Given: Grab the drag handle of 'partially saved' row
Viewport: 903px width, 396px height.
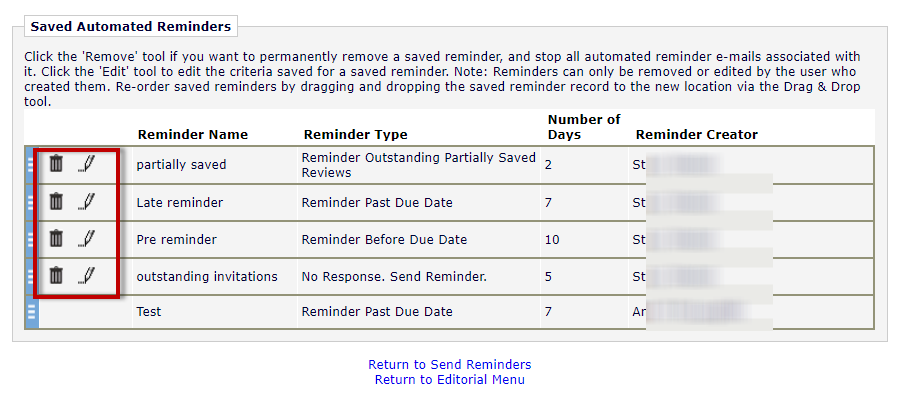Looking at the screenshot, I should (32, 165).
